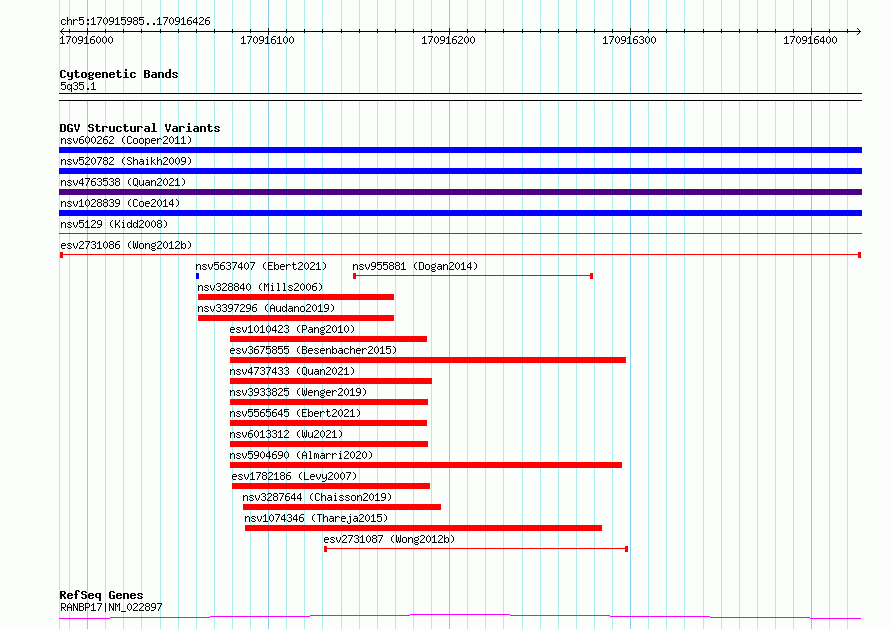Open the nsv6013312 (Wu2021) label
890x629 pixels.
point(286,434)
